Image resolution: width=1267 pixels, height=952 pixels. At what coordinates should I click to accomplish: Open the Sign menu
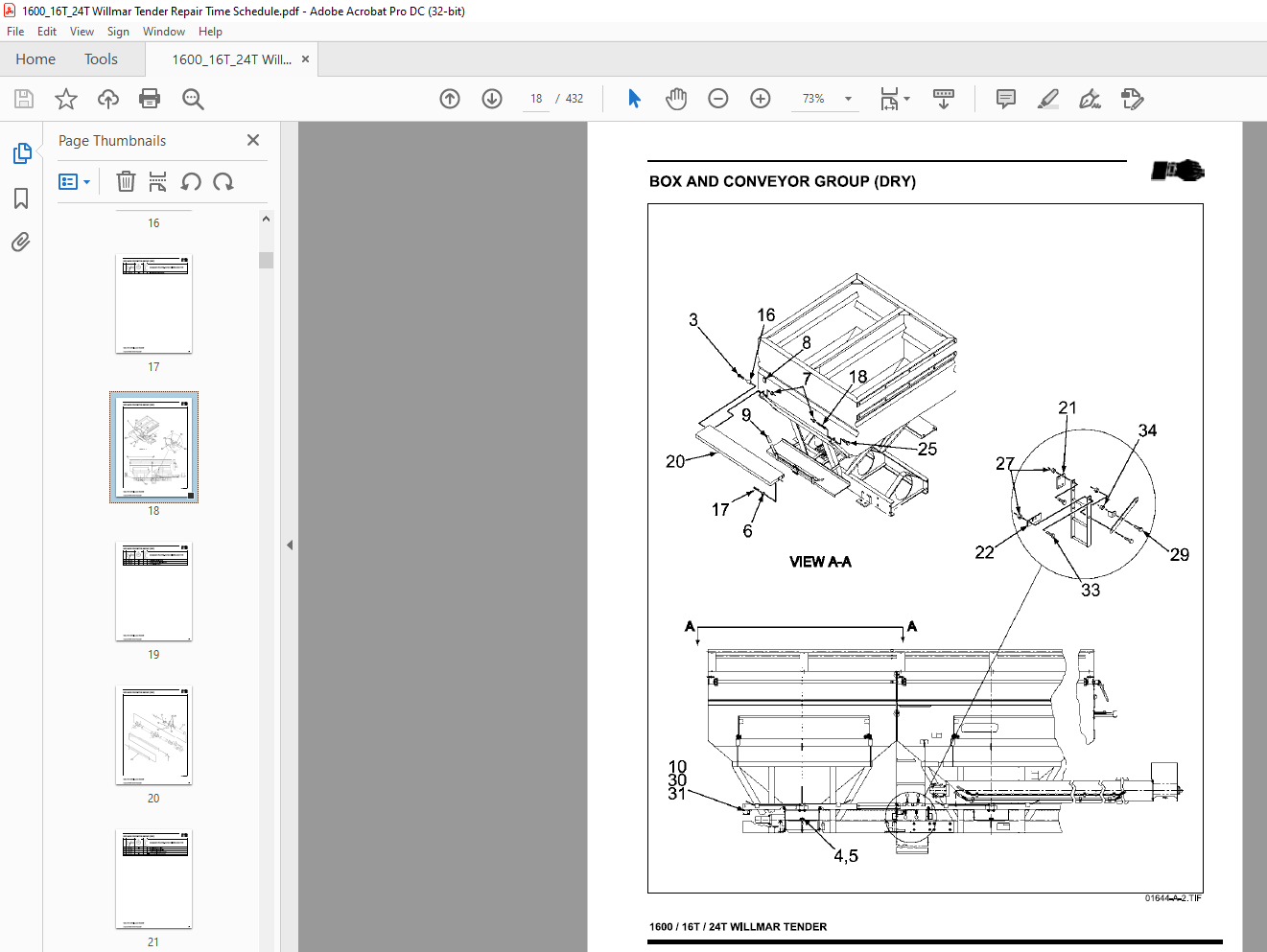(118, 32)
